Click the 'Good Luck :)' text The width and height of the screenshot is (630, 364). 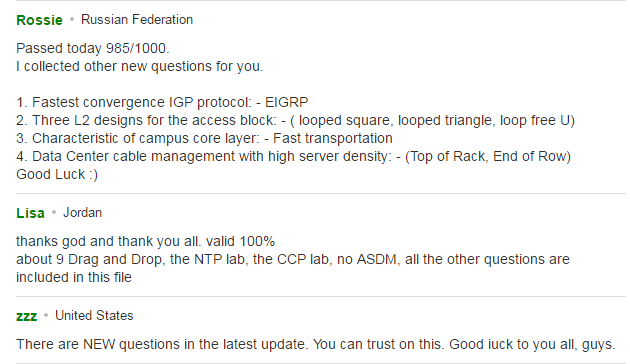pyautogui.click(x=57, y=174)
